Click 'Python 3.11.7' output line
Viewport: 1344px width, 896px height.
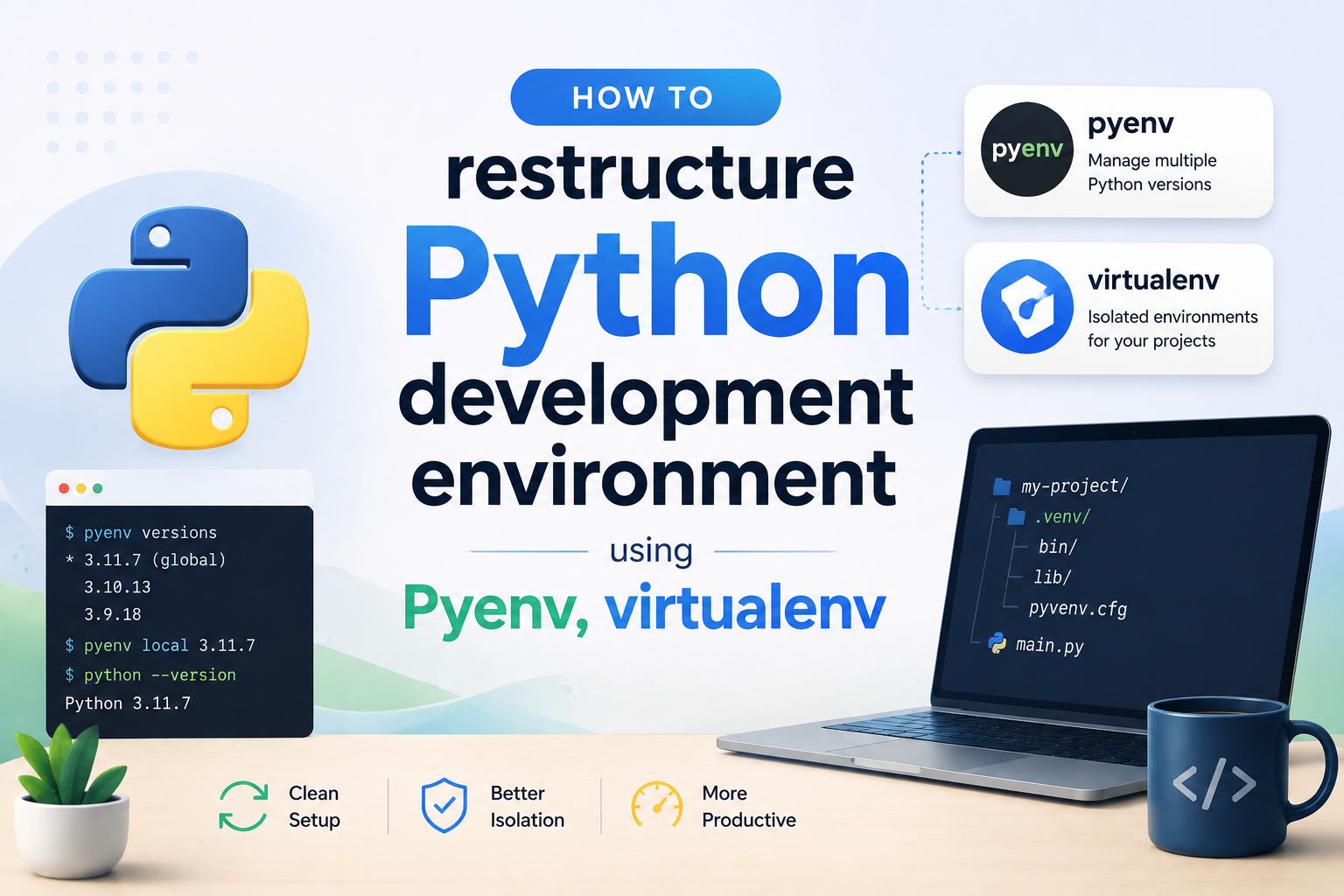[128, 703]
